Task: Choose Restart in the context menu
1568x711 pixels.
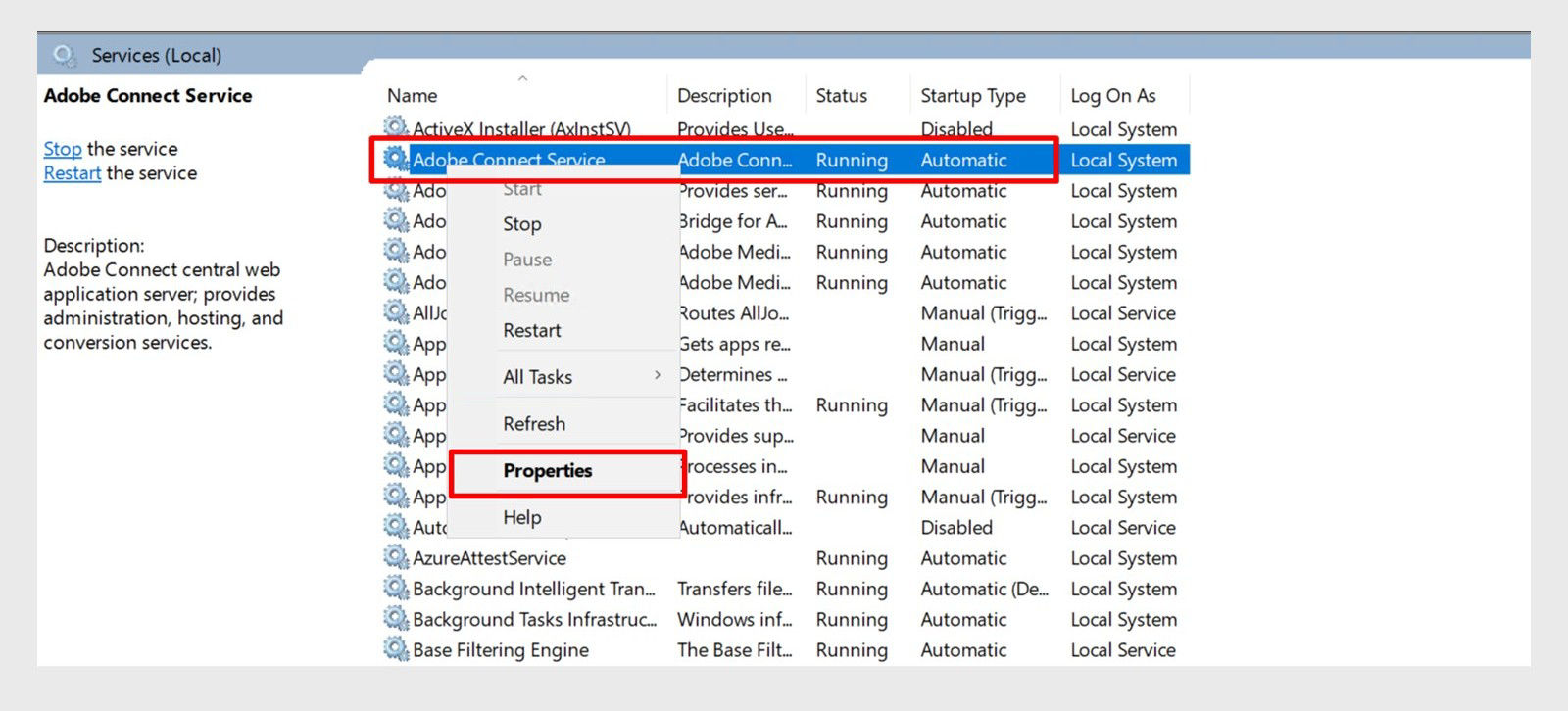Action: (532, 330)
